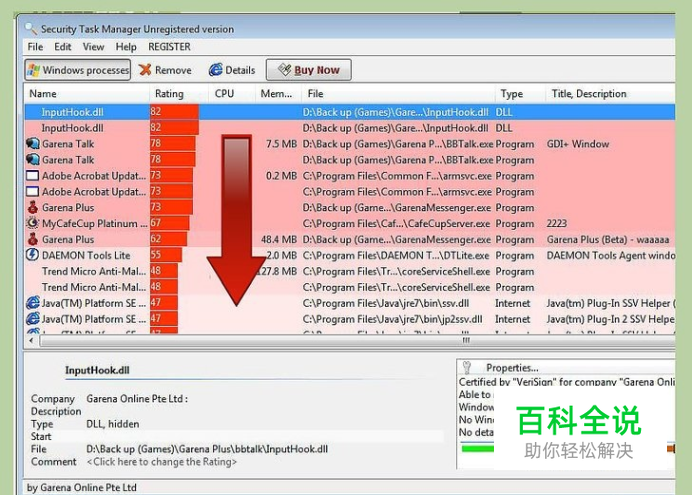The height and width of the screenshot is (495, 692).
Task: Click the "DLL, hidden" type value
Action: 113,424
